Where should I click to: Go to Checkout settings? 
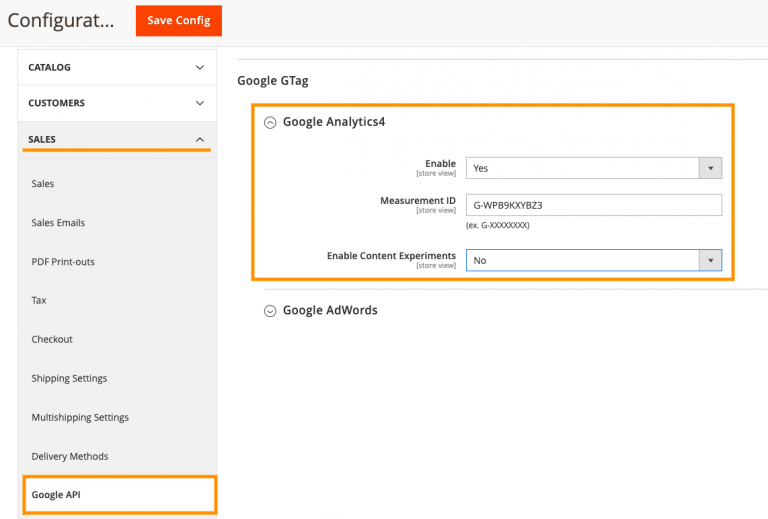point(52,339)
